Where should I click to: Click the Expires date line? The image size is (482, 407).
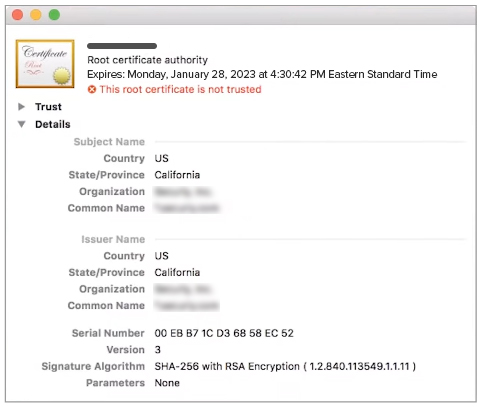(262, 74)
